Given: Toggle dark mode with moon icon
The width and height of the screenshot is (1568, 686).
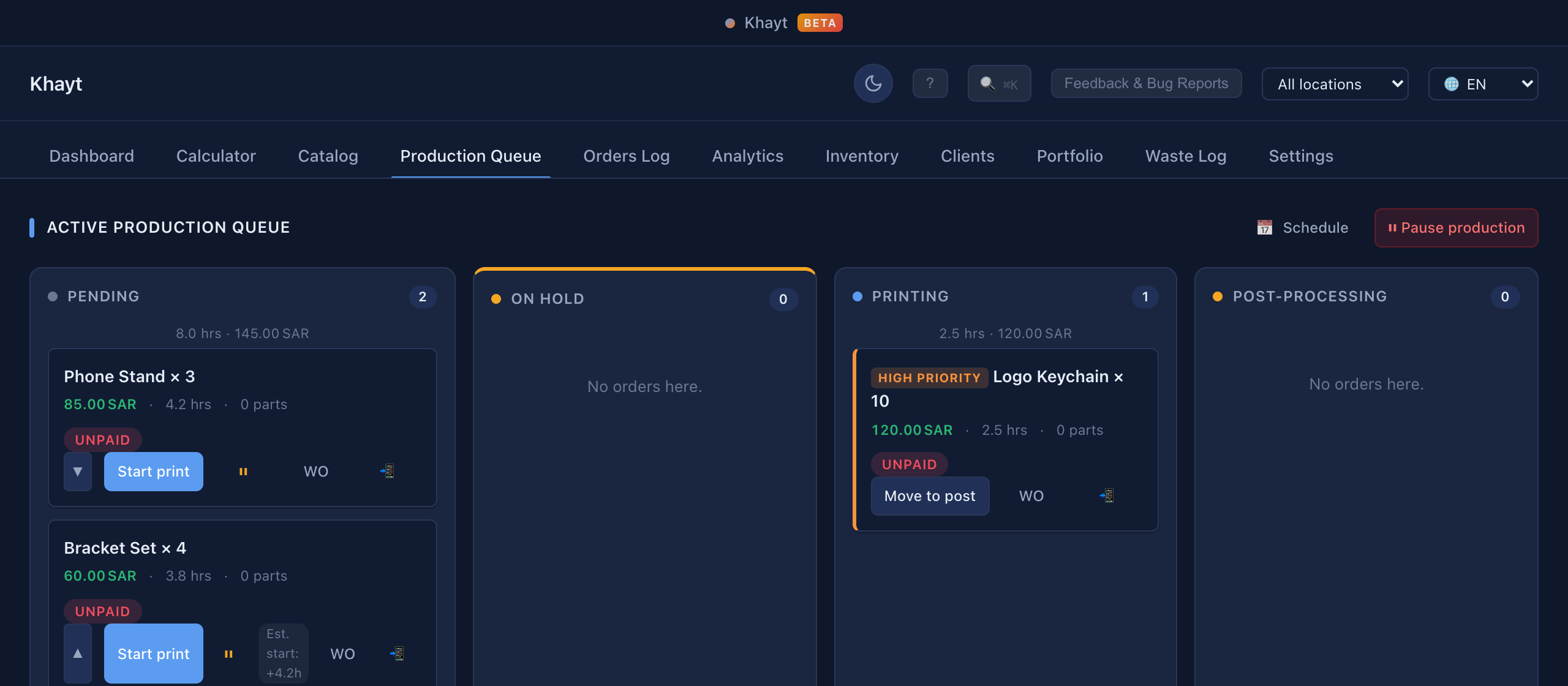Looking at the screenshot, I should (873, 83).
